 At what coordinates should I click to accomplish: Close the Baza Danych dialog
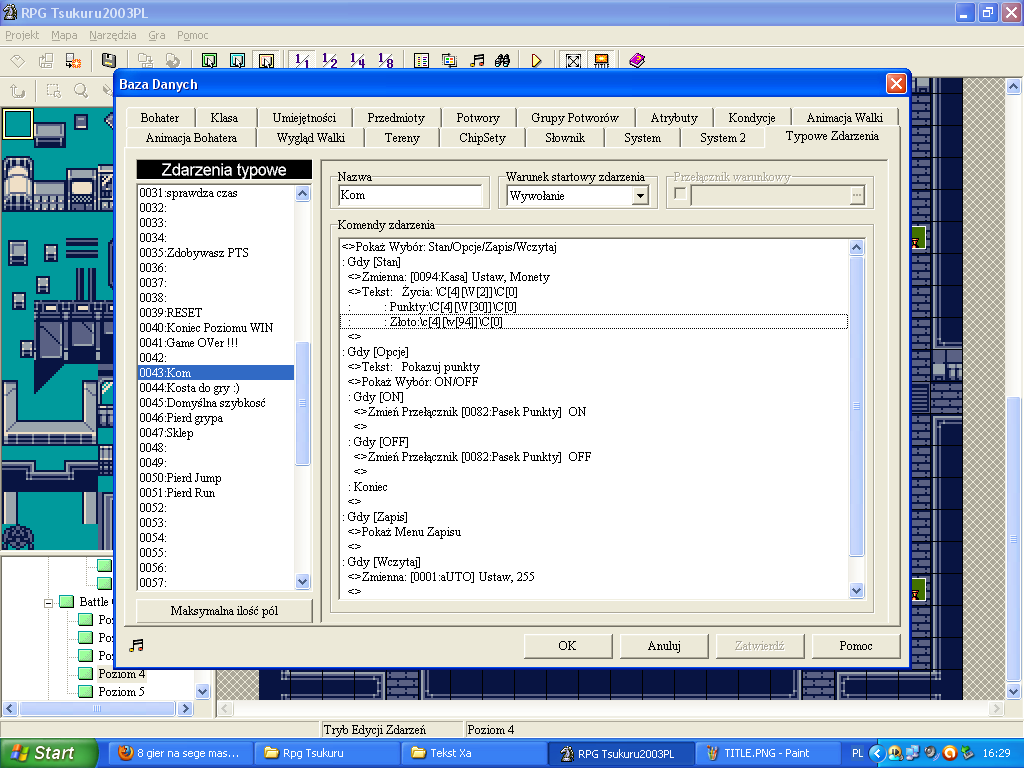[x=896, y=84]
